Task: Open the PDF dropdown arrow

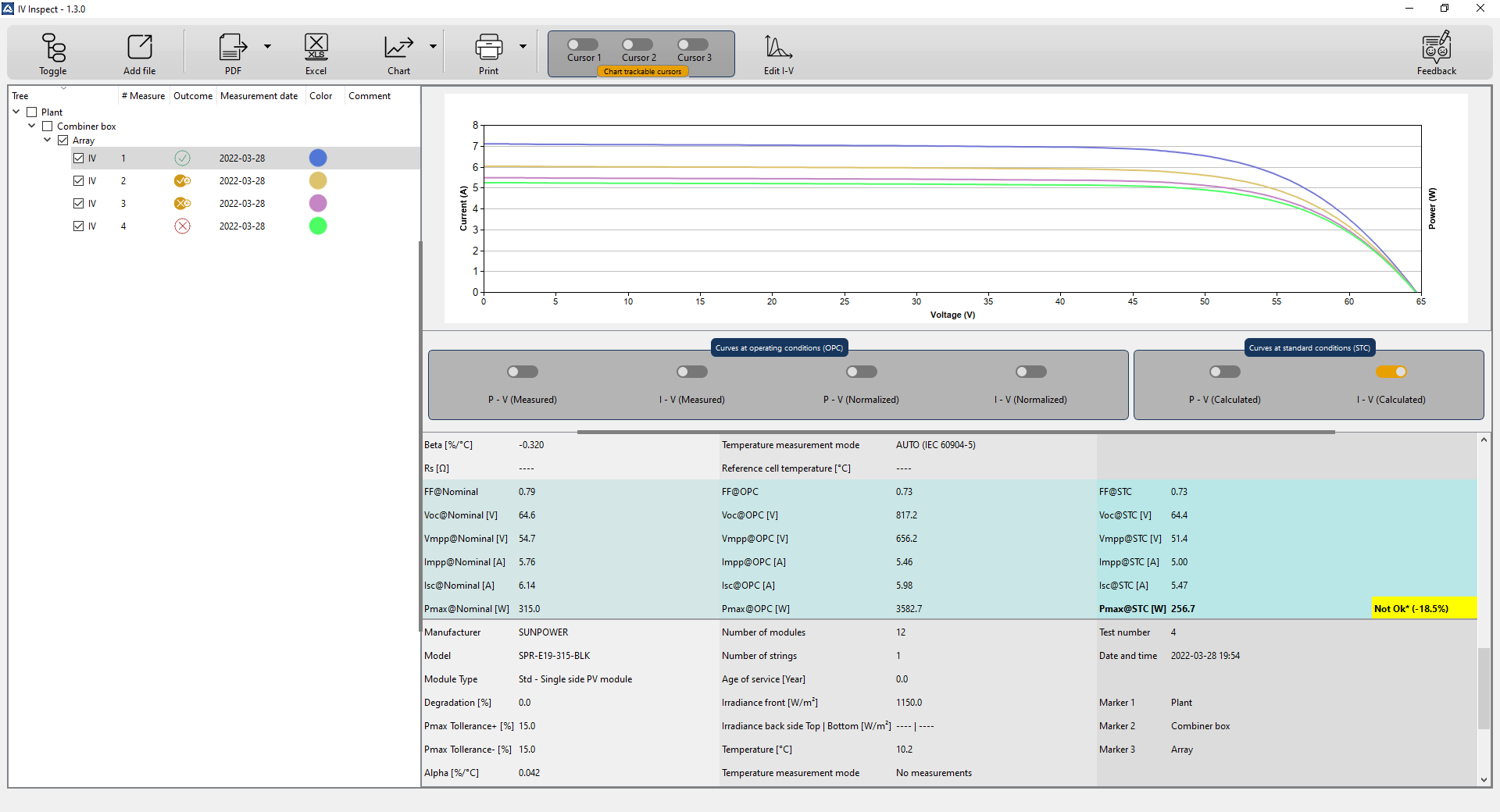Action: [267, 46]
